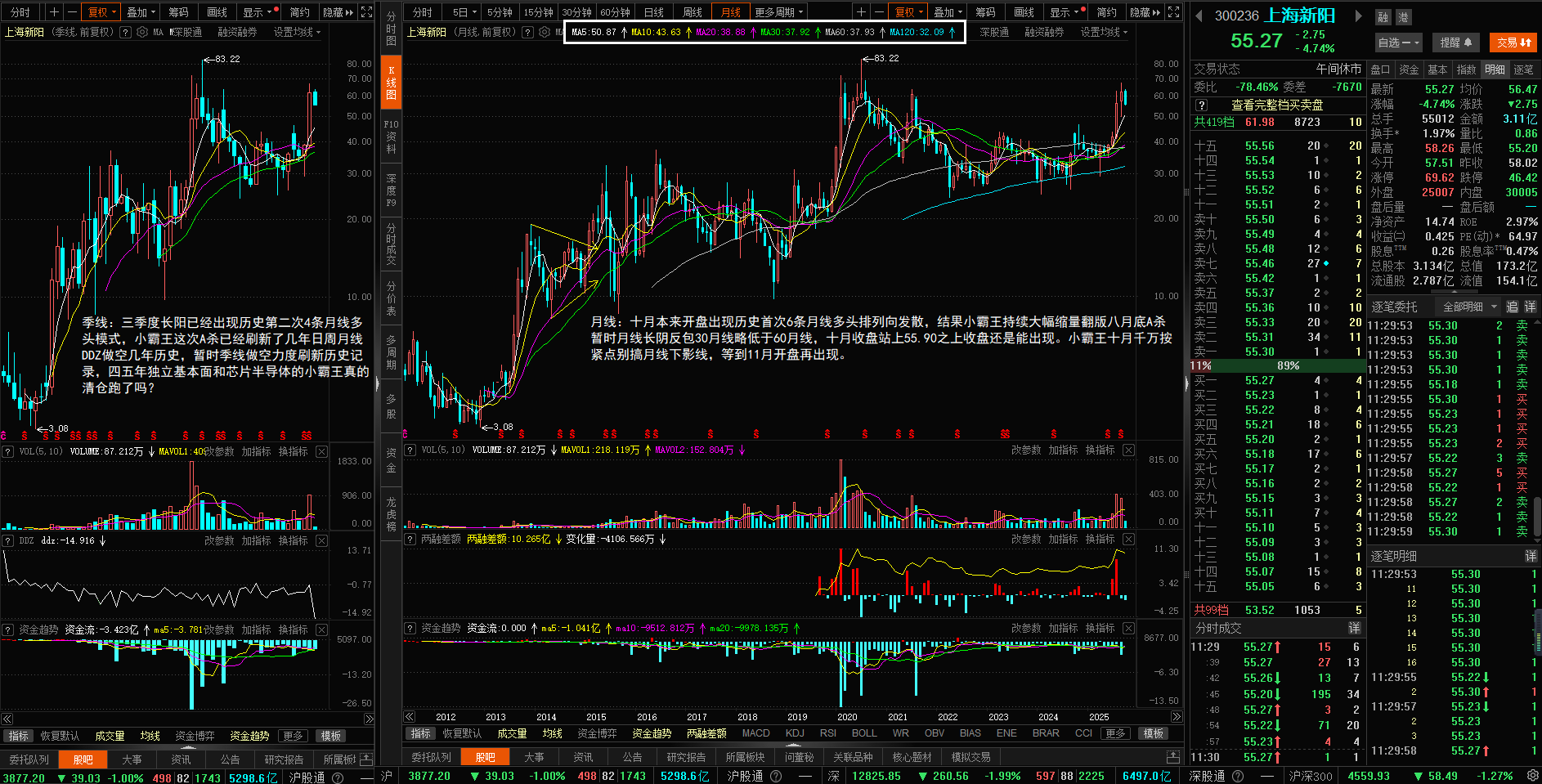Switch to 周线 period tab
Image resolution: width=1542 pixels, height=784 pixels.
coord(692,12)
